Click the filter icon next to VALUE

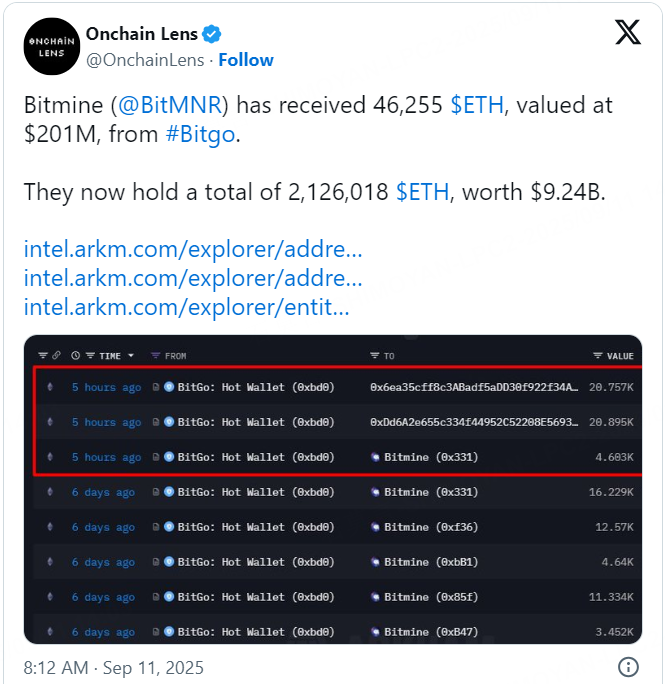(x=597, y=356)
